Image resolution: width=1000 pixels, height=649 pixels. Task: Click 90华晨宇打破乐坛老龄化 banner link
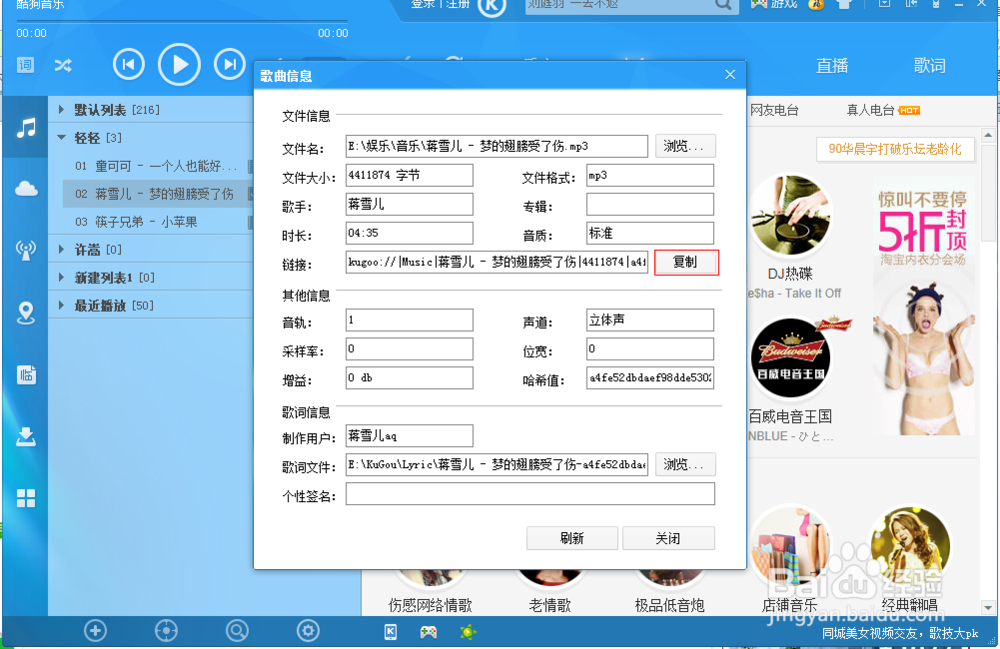pyautogui.click(x=895, y=149)
